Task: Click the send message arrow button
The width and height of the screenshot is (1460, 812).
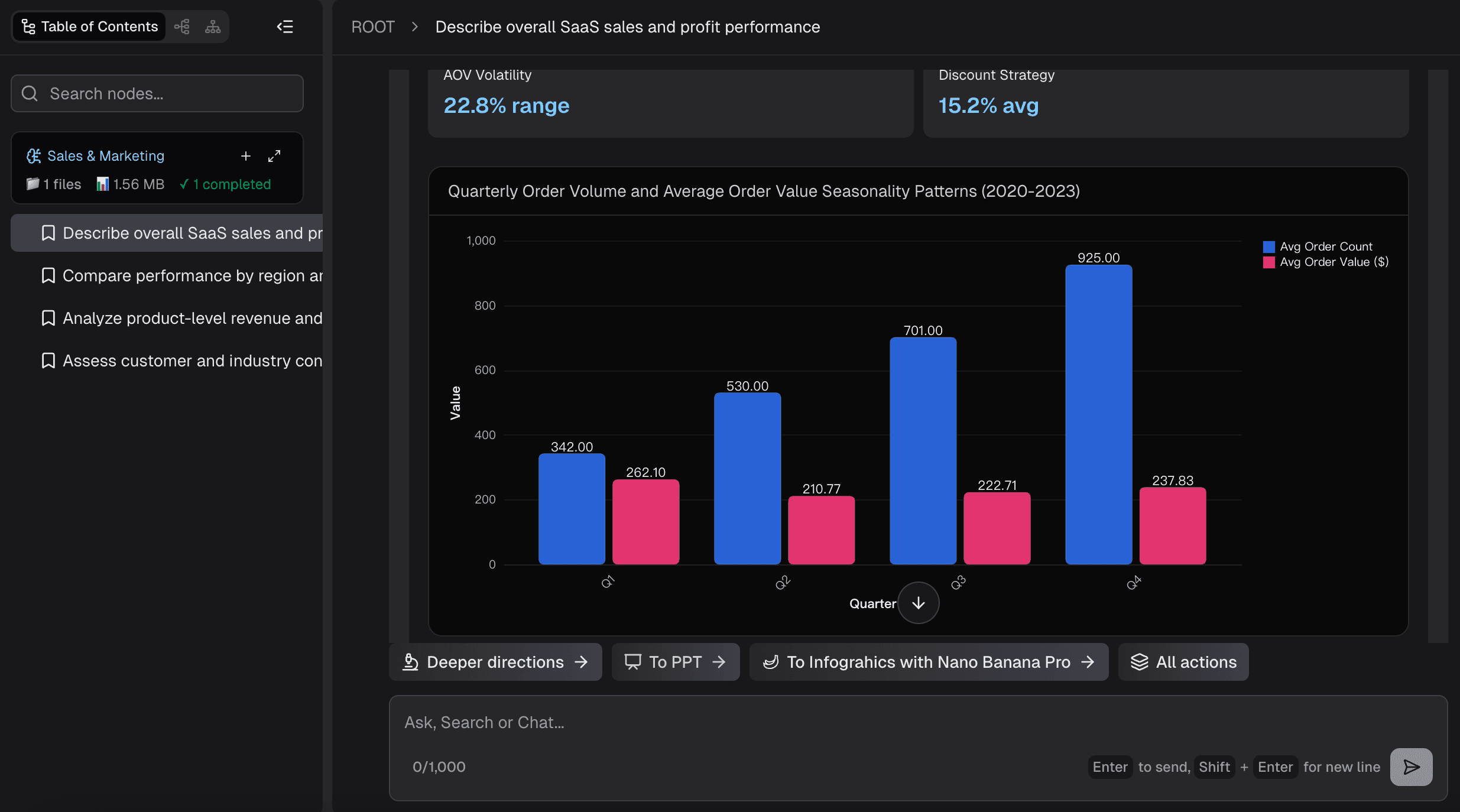Action: 1411,767
